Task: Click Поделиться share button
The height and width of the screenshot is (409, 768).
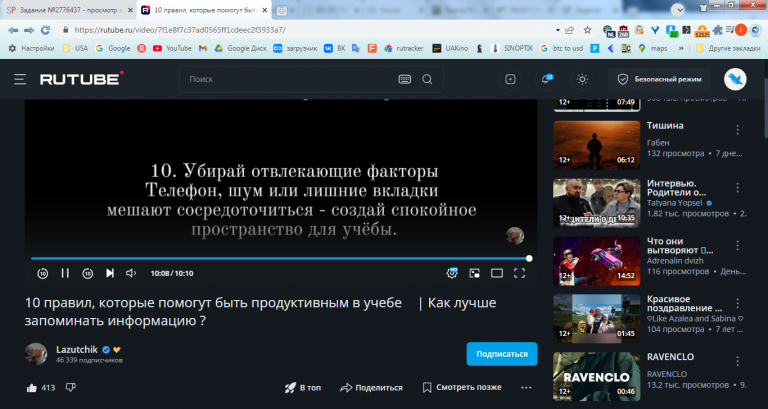Action: click(x=371, y=387)
